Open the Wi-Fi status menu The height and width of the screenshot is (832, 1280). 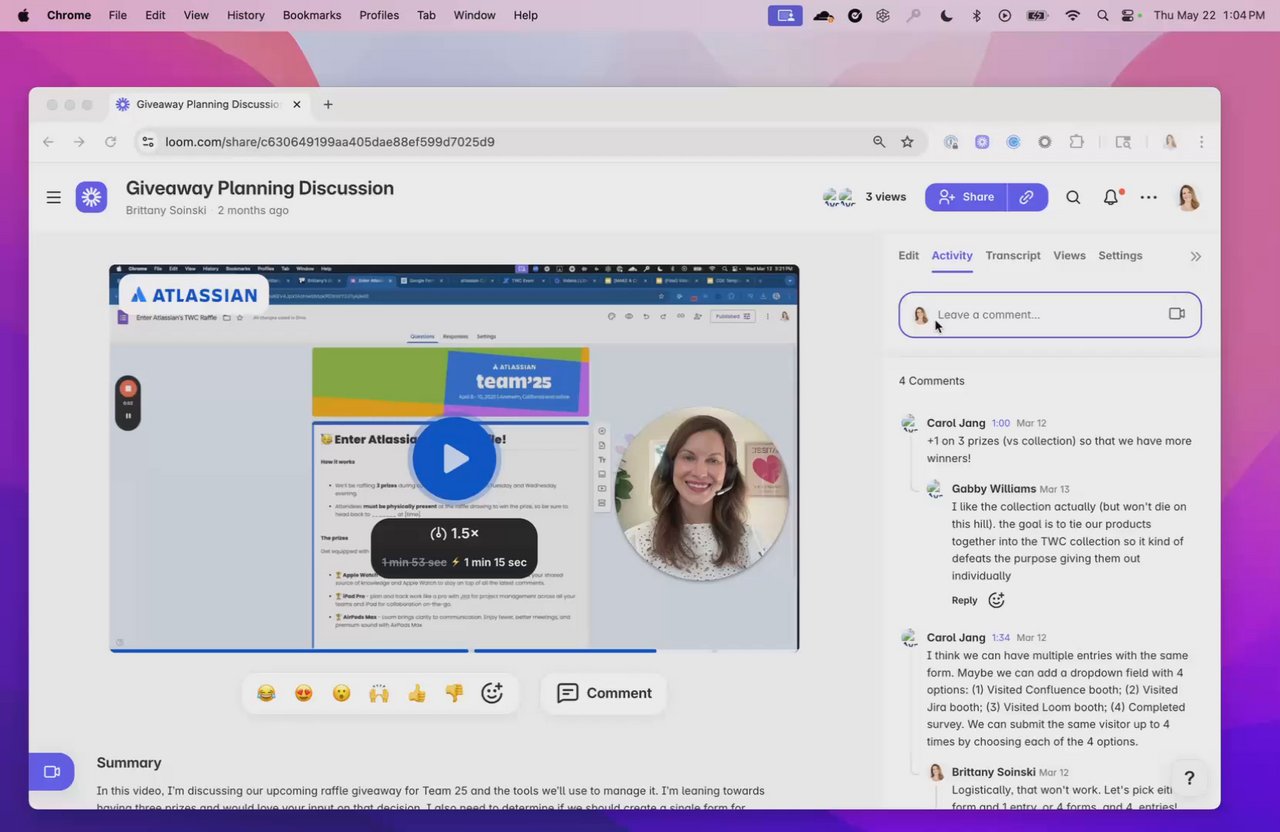click(1073, 15)
